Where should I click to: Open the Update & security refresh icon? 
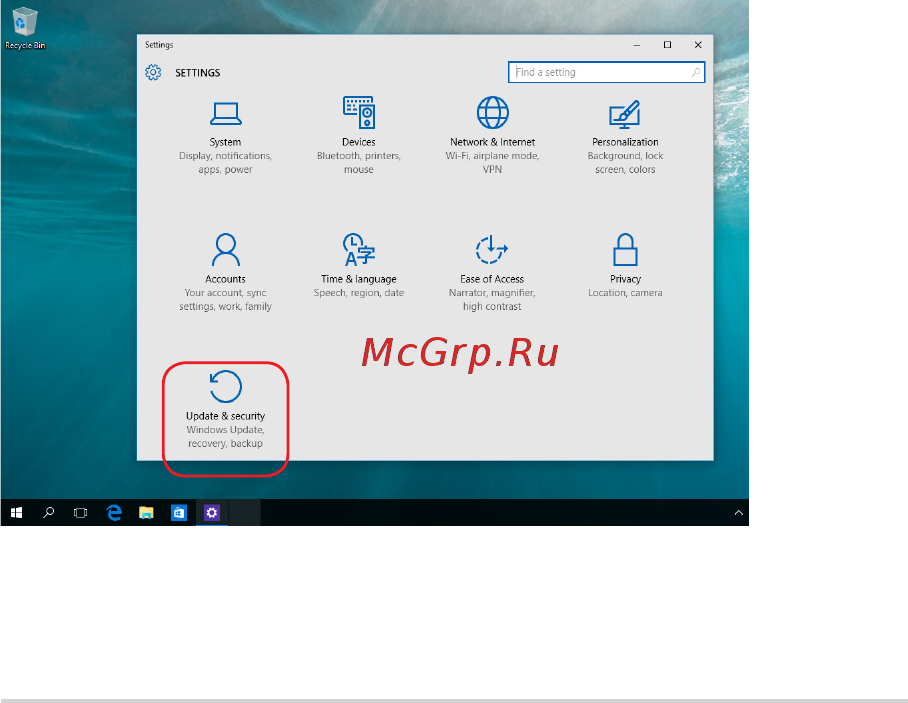pyautogui.click(x=225, y=386)
